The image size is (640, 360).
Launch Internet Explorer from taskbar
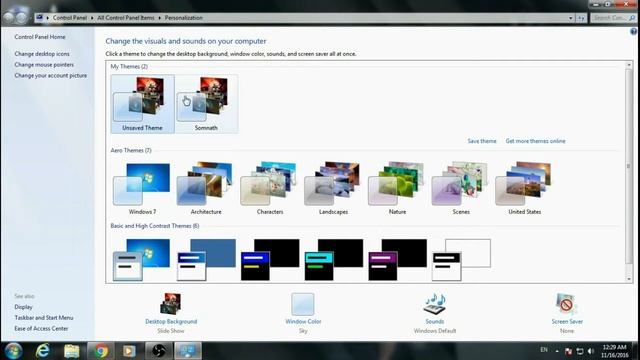(42, 351)
